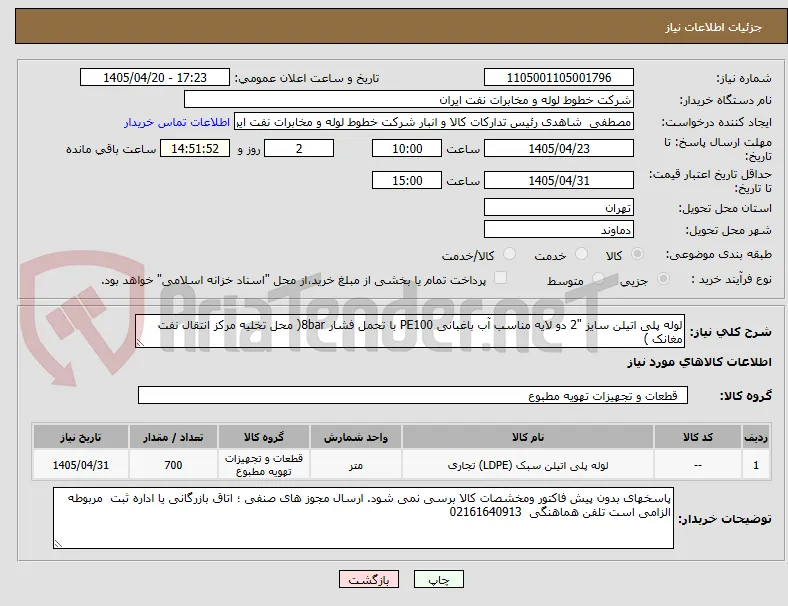Click the resize grip of the description textarea
788x606 pixels.
click(x=140, y=343)
